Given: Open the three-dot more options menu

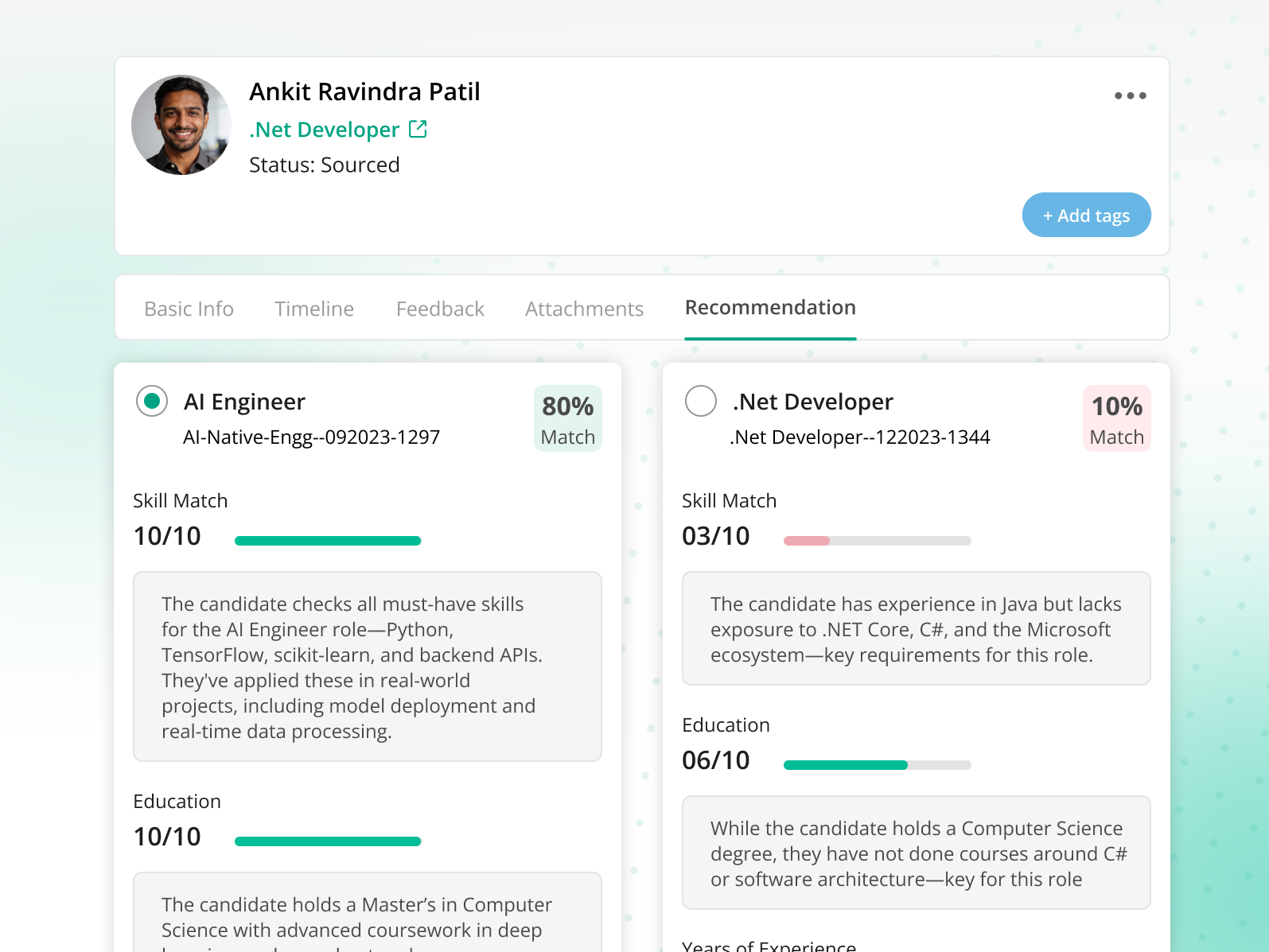Looking at the screenshot, I should [1130, 95].
